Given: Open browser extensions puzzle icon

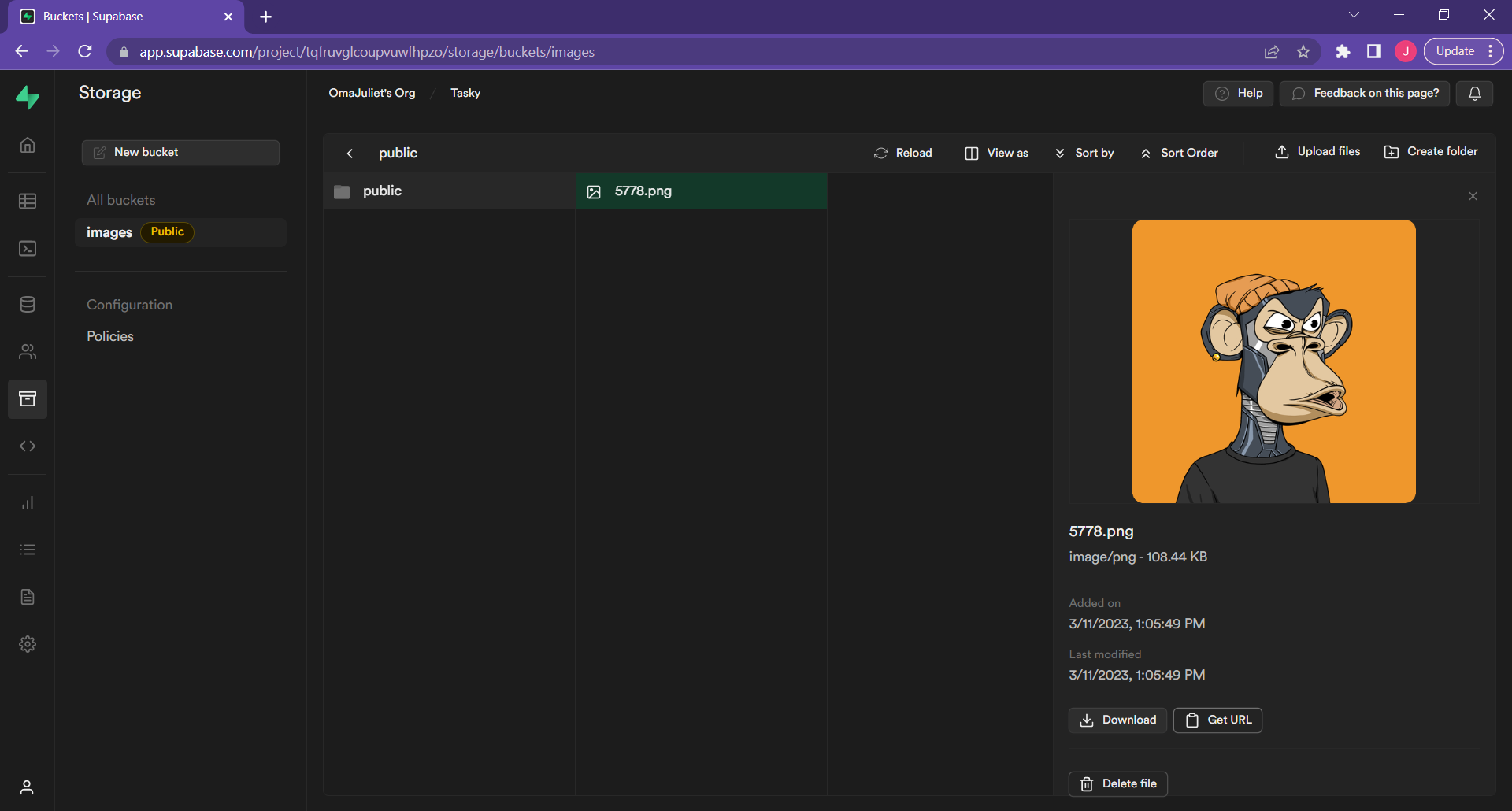Looking at the screenshot, I should [x=1343, y=52].
